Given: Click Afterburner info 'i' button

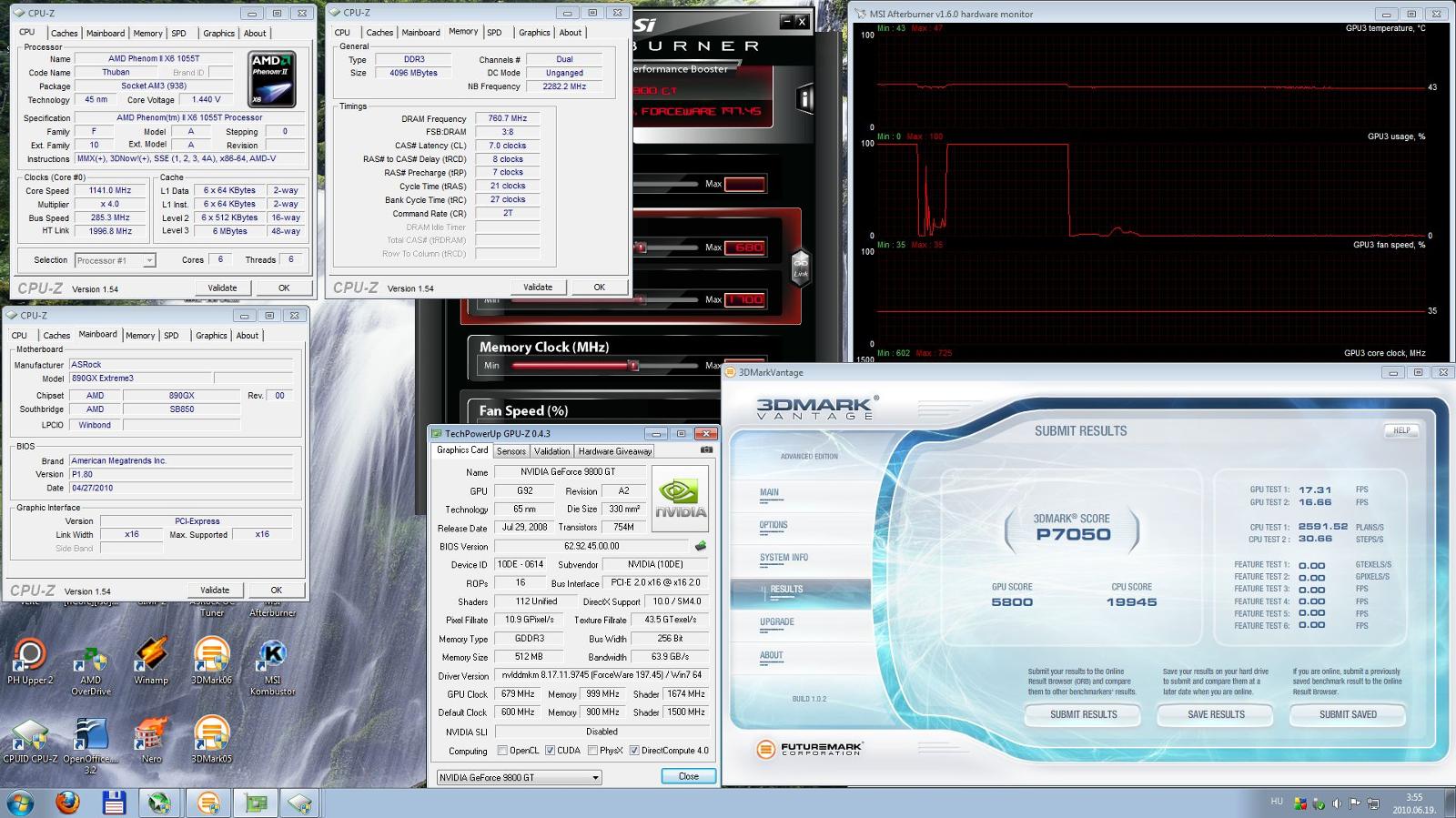Looking at the screenshot, I should [x=804, y=98].
